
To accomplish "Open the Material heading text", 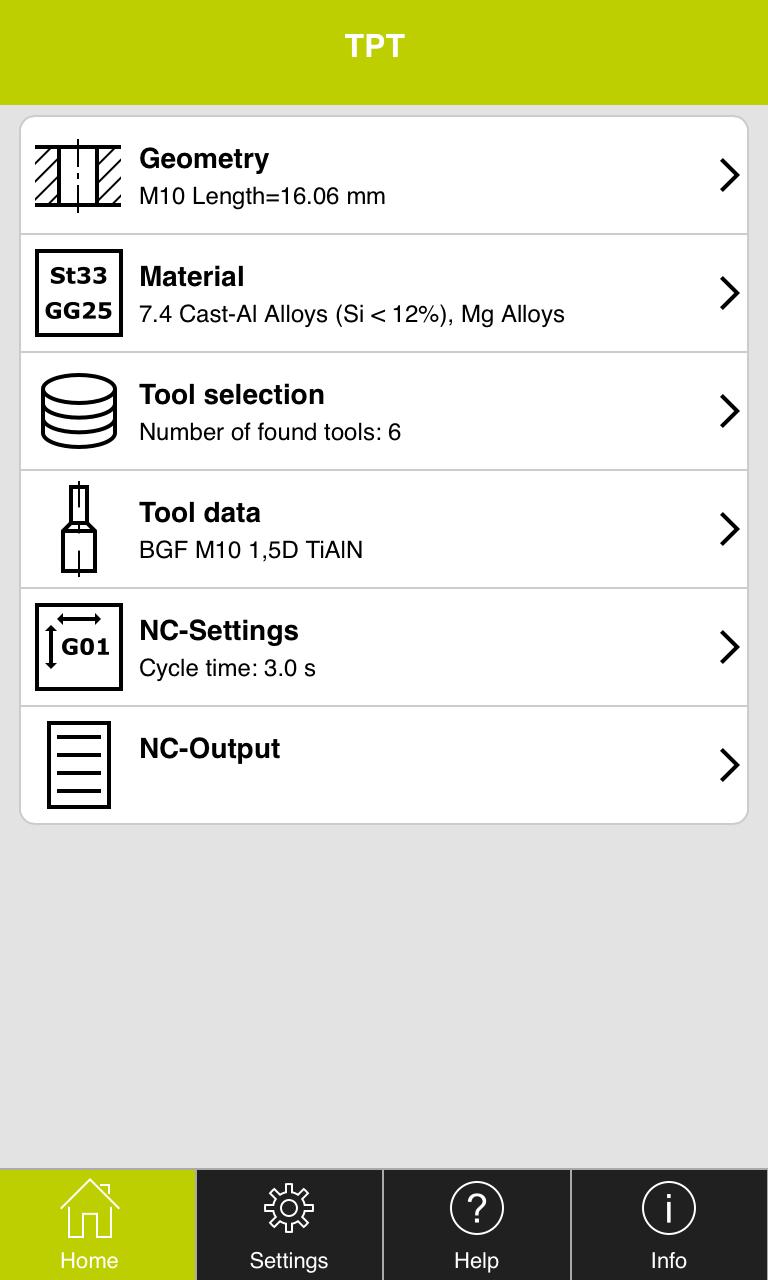I will coord(192,277).
